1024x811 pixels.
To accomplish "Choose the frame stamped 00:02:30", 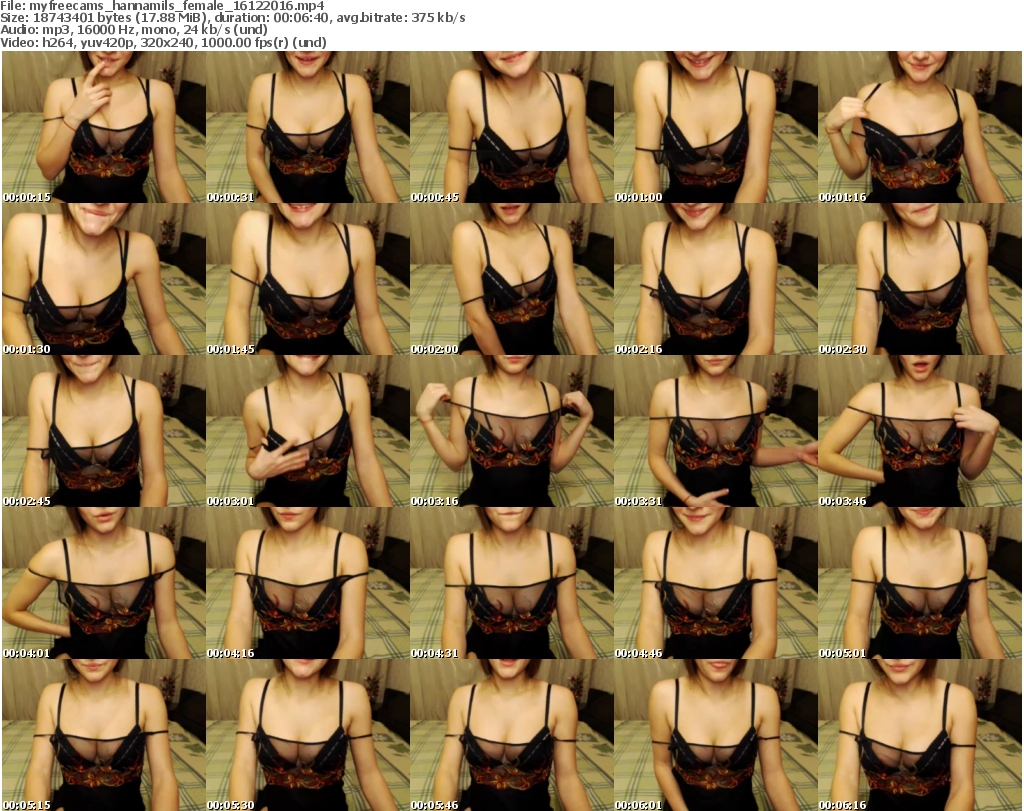I will 920,279.
